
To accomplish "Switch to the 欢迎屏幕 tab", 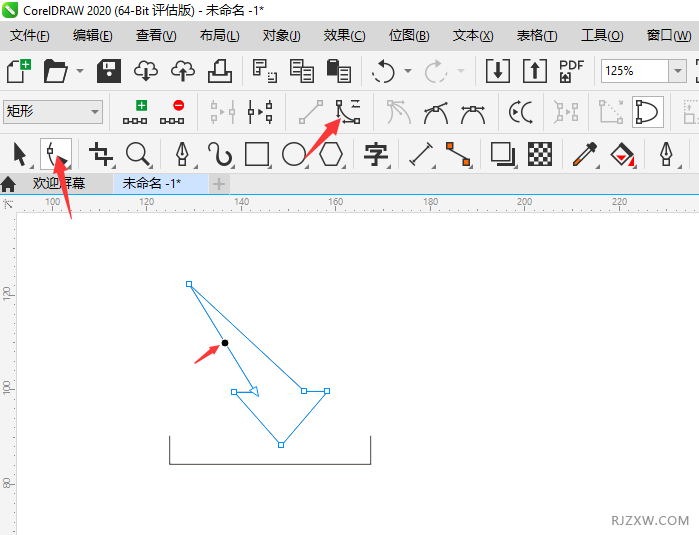I will (x=59, y=183).
